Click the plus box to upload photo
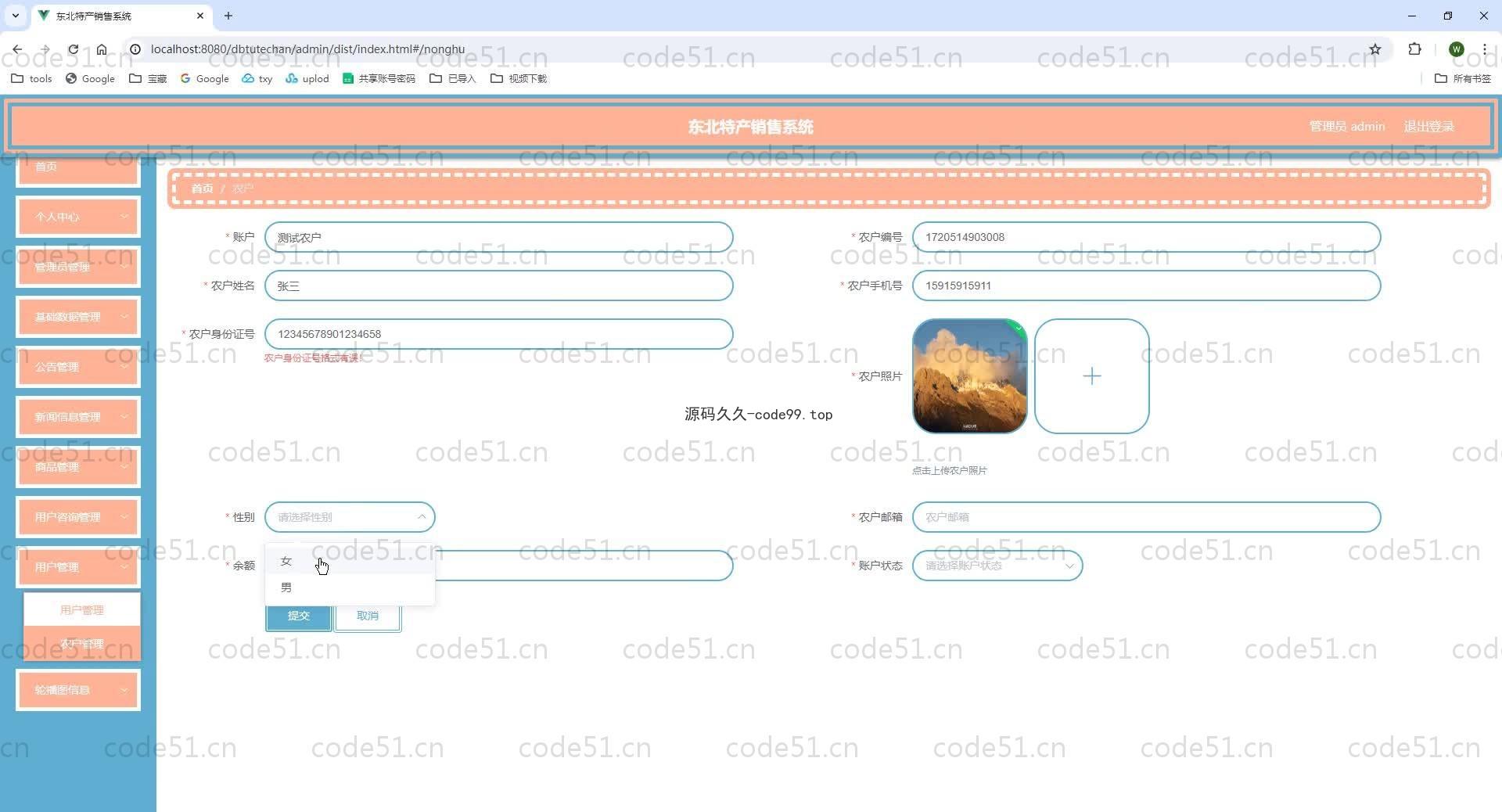 1092,376
